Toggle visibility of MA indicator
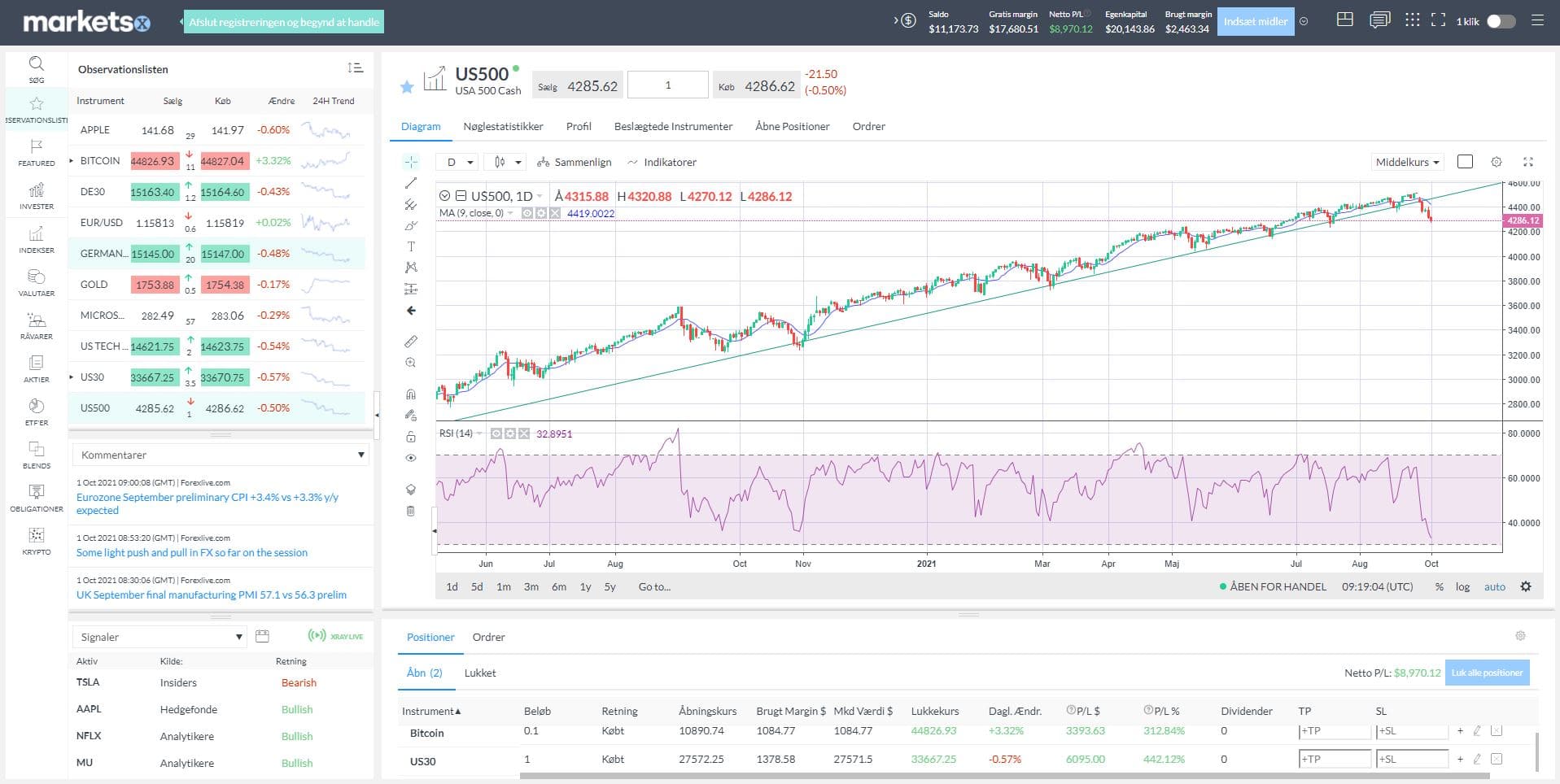Screen dimensions: 1560x784 pos(527,213)
